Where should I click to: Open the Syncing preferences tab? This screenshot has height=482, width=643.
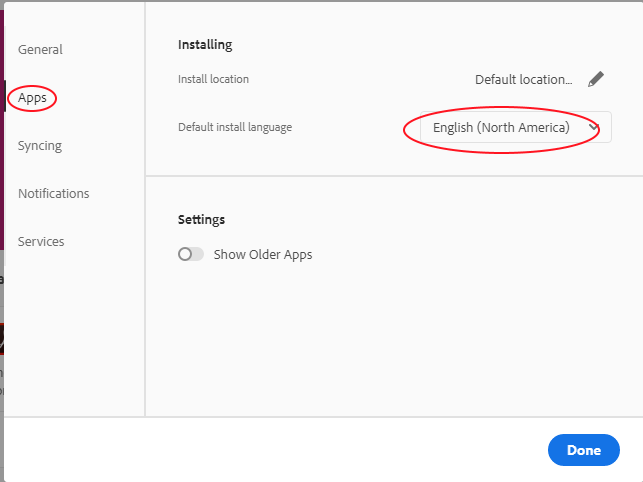click(x=40, y=146)
